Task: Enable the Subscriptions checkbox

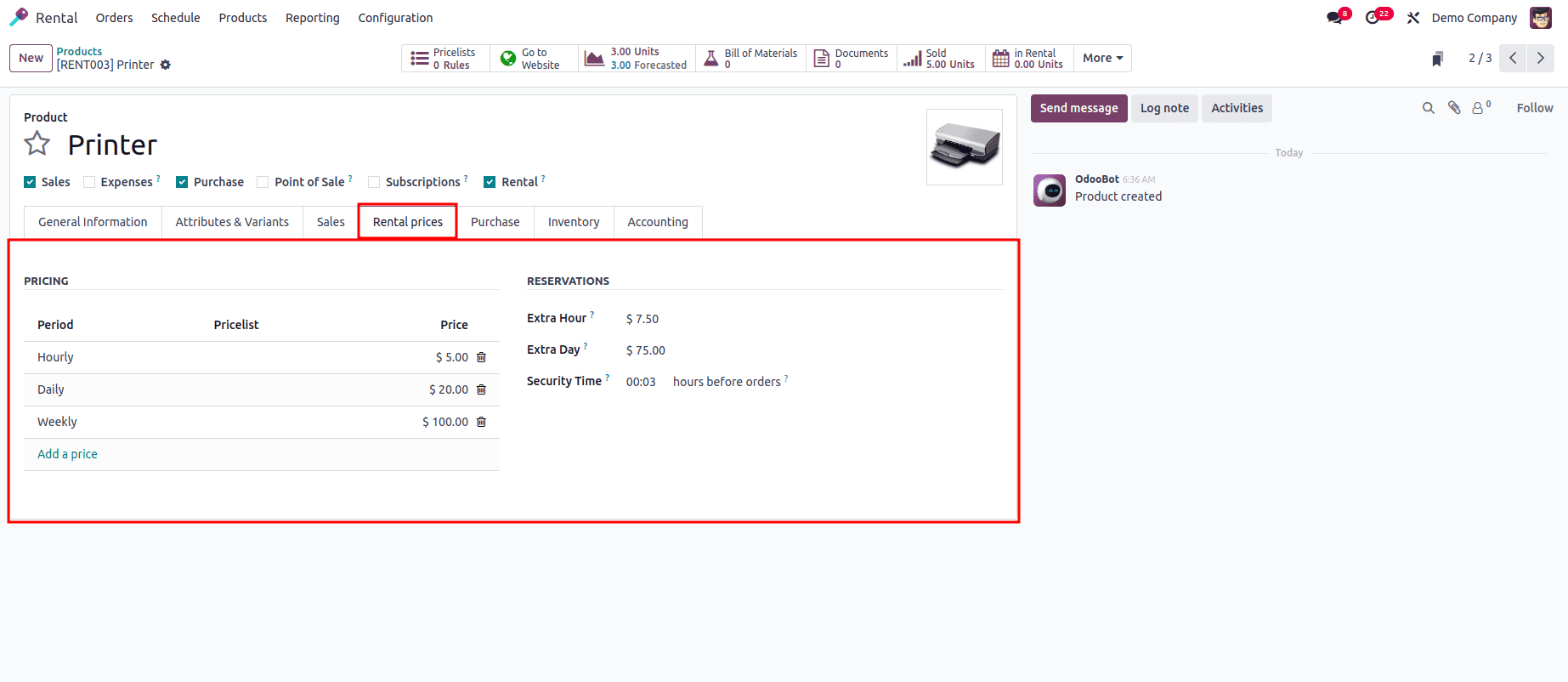Action: (374, 182)
